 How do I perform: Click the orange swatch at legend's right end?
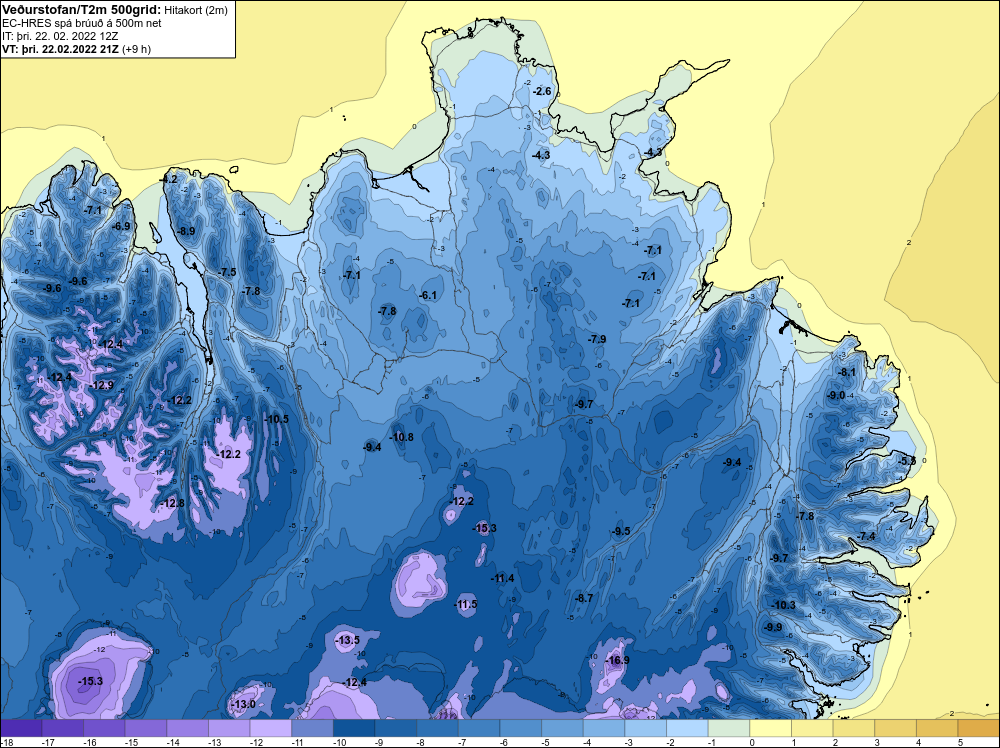pos(979,728)
